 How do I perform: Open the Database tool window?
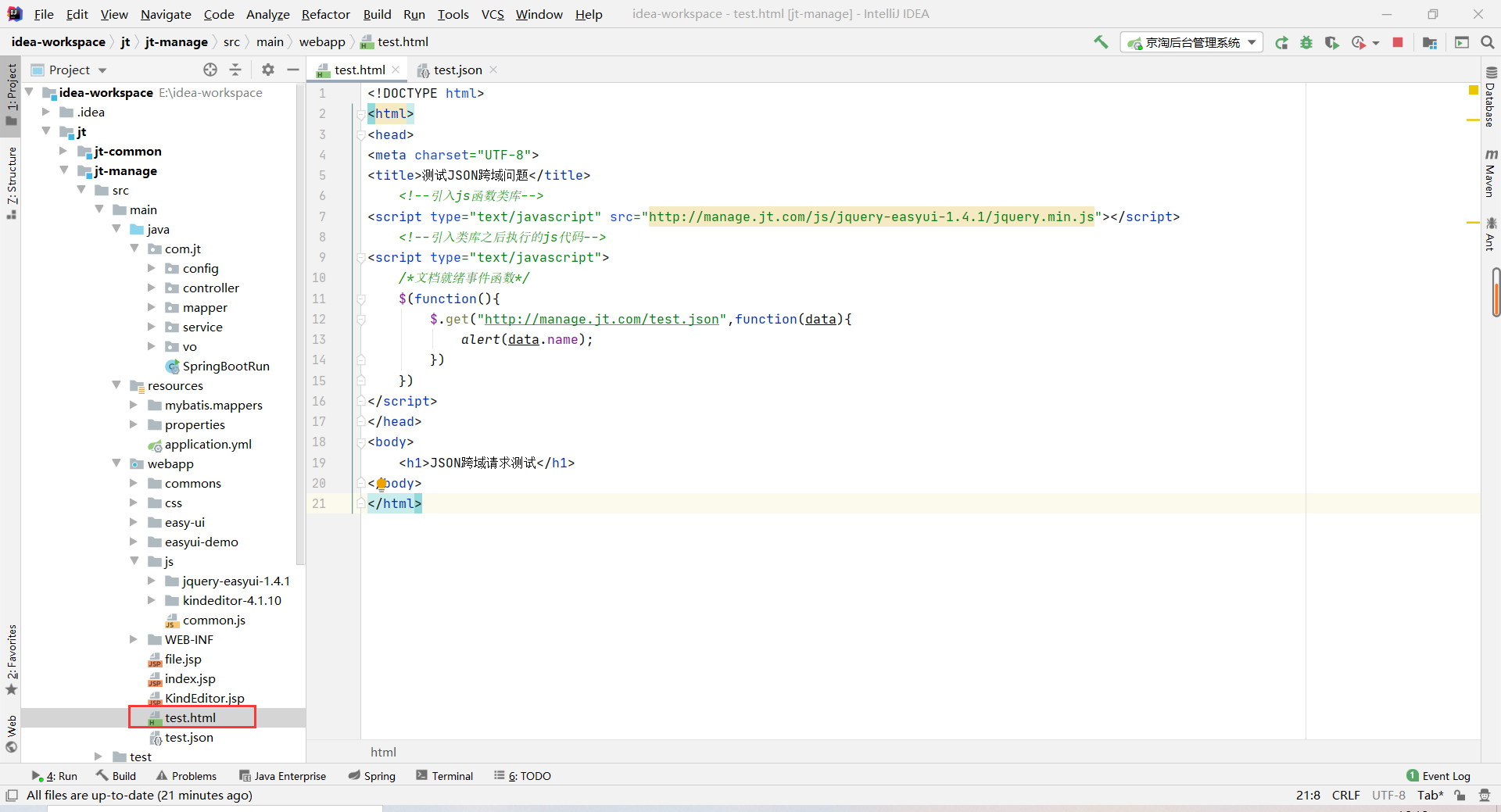tap(1491, 98)
